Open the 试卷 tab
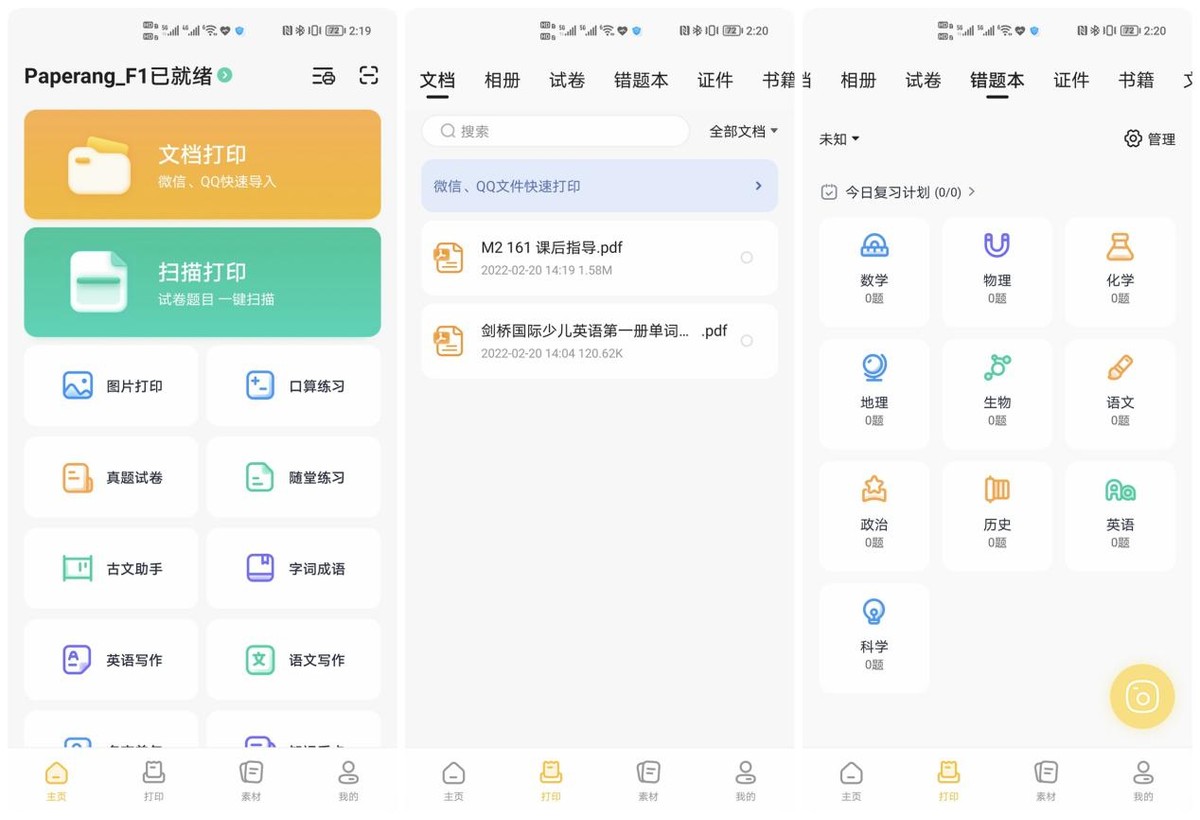Viewport: 1200px width, 820px height. click(x=567, y=80)
